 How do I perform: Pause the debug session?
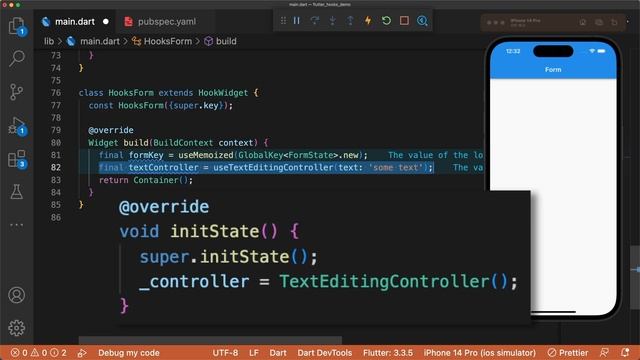coord(297,20)
